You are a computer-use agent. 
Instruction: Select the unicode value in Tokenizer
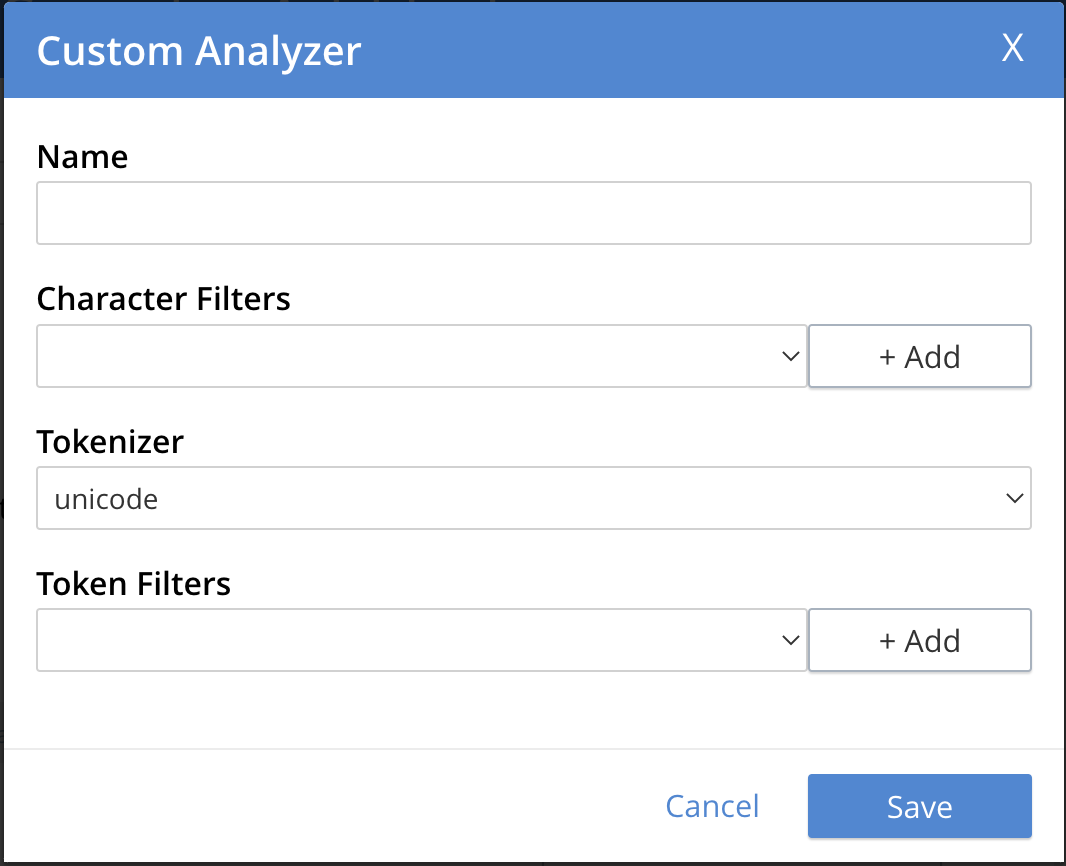(x=106, y=499)
